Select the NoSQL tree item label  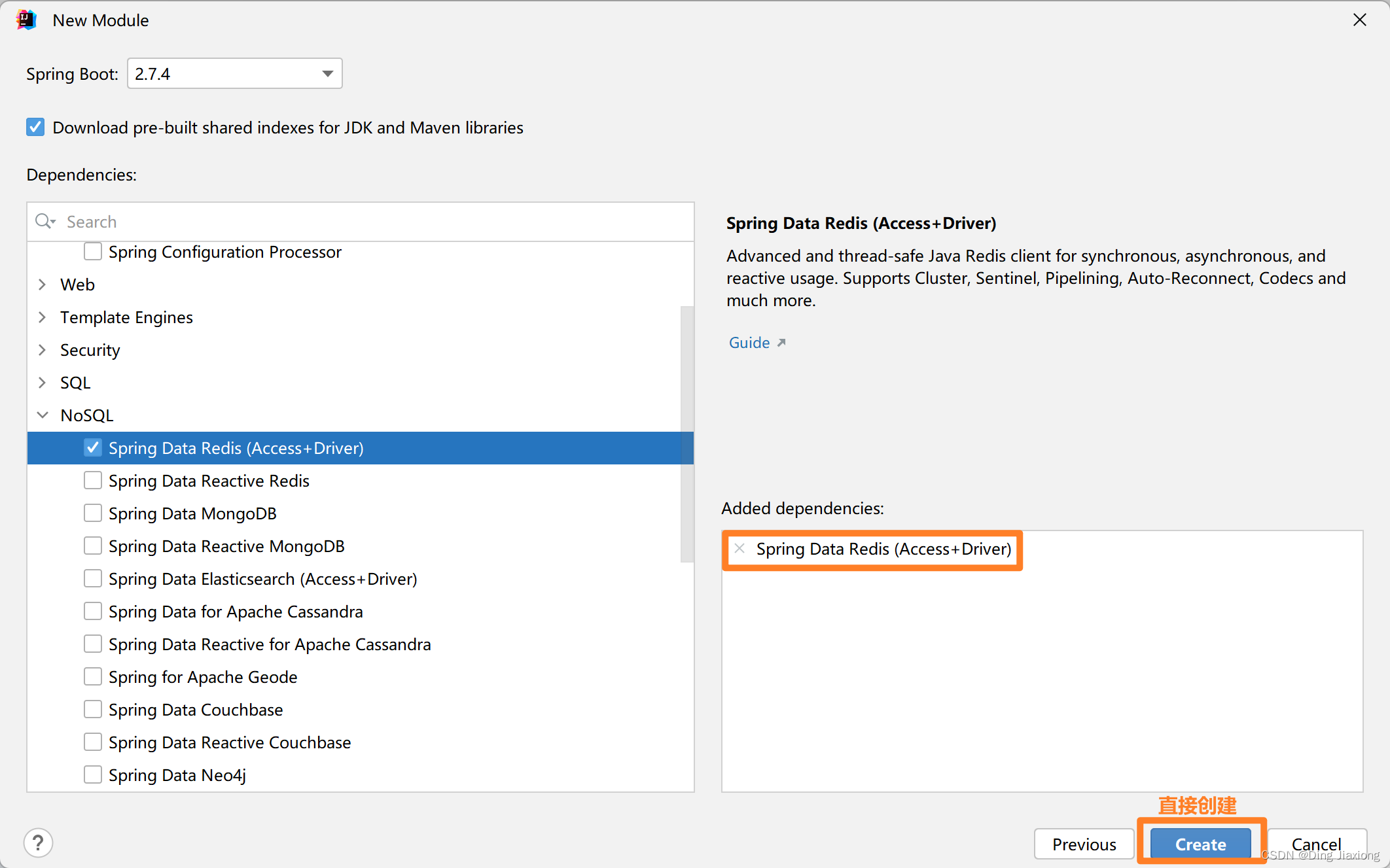pos(86,415)
